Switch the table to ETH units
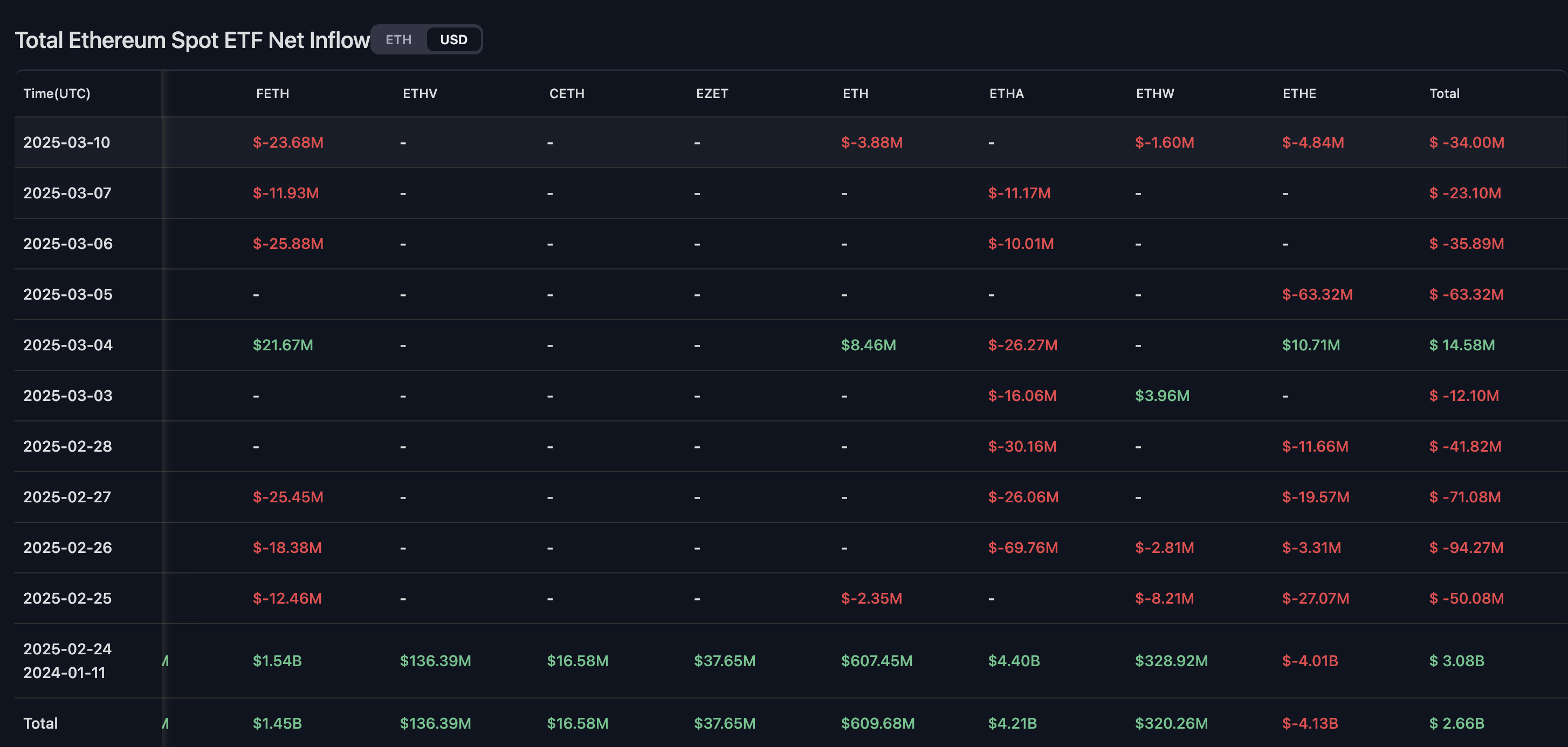Viewport: 1568px width, 747px height. 398,39
